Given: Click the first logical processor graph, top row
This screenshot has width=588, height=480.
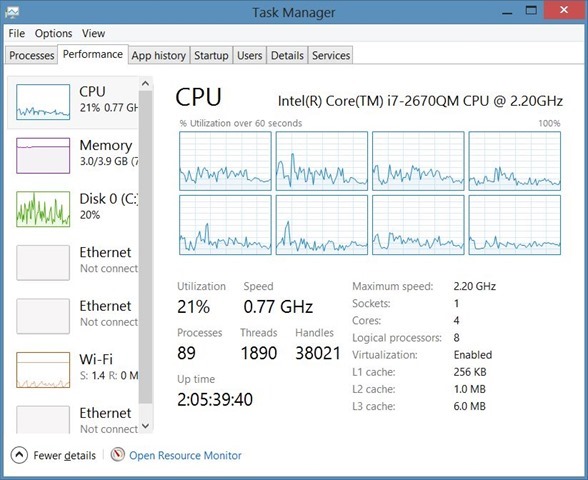Looking at the screenshot, I should pyautogui.click(x=225, y=161).
